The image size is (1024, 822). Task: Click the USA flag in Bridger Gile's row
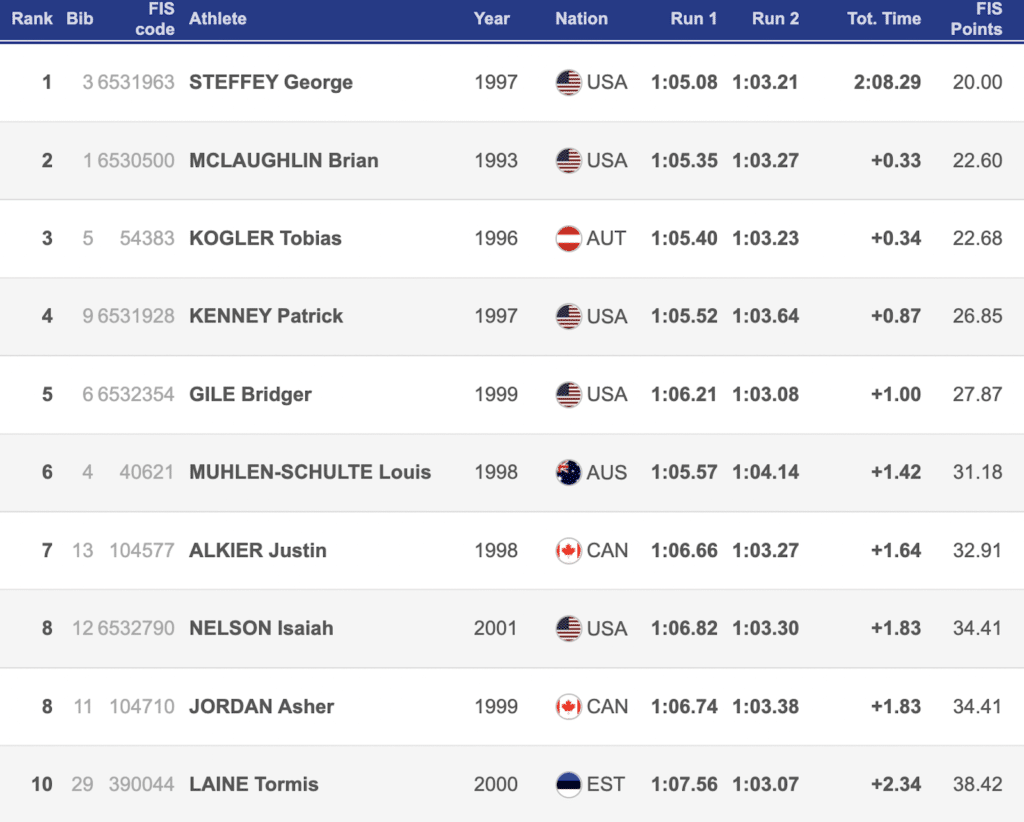pyautogui.click(x=568, y=395)
